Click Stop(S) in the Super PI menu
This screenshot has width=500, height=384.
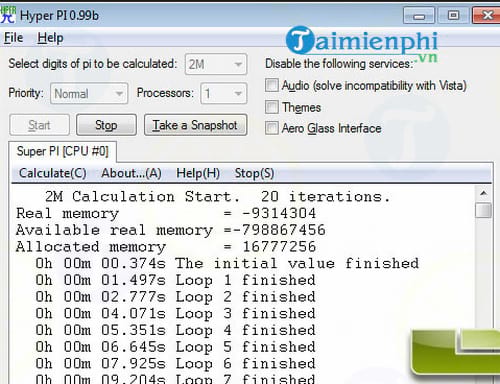coord(254,173)
